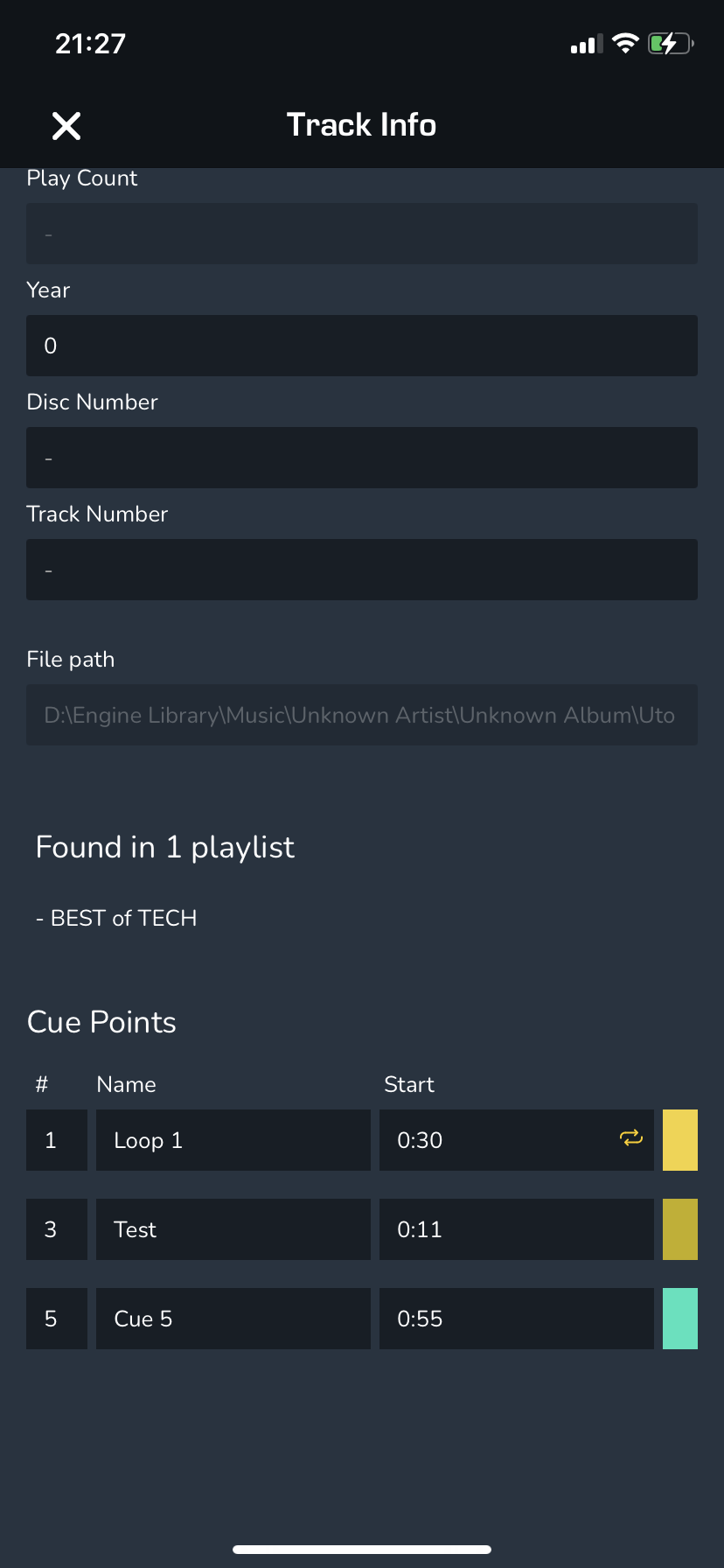Edit the Cue 5 name field
This screenshot has height=1568, width=724.
[x=233, y=1319]
